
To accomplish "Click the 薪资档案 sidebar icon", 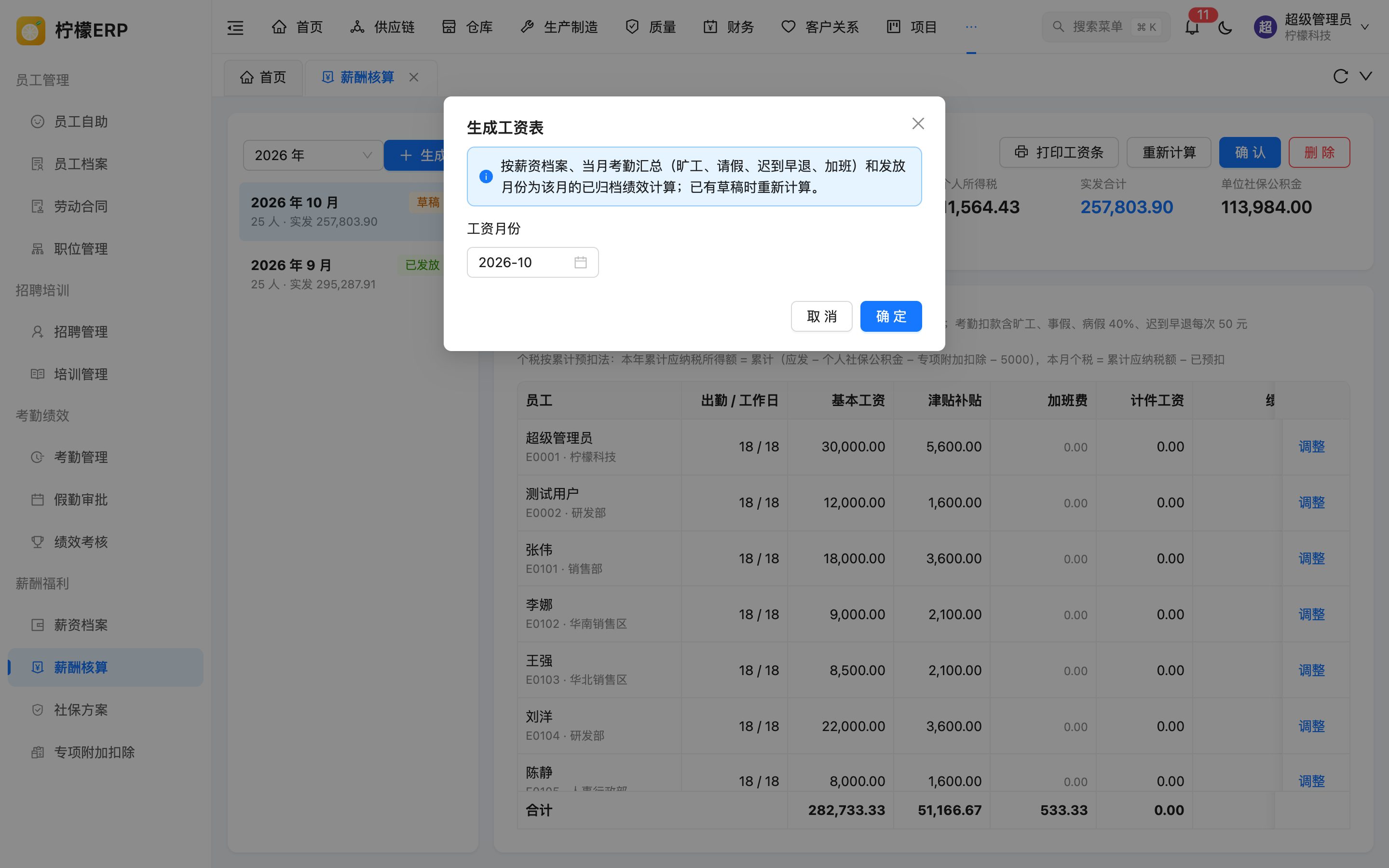I will 37,625.
